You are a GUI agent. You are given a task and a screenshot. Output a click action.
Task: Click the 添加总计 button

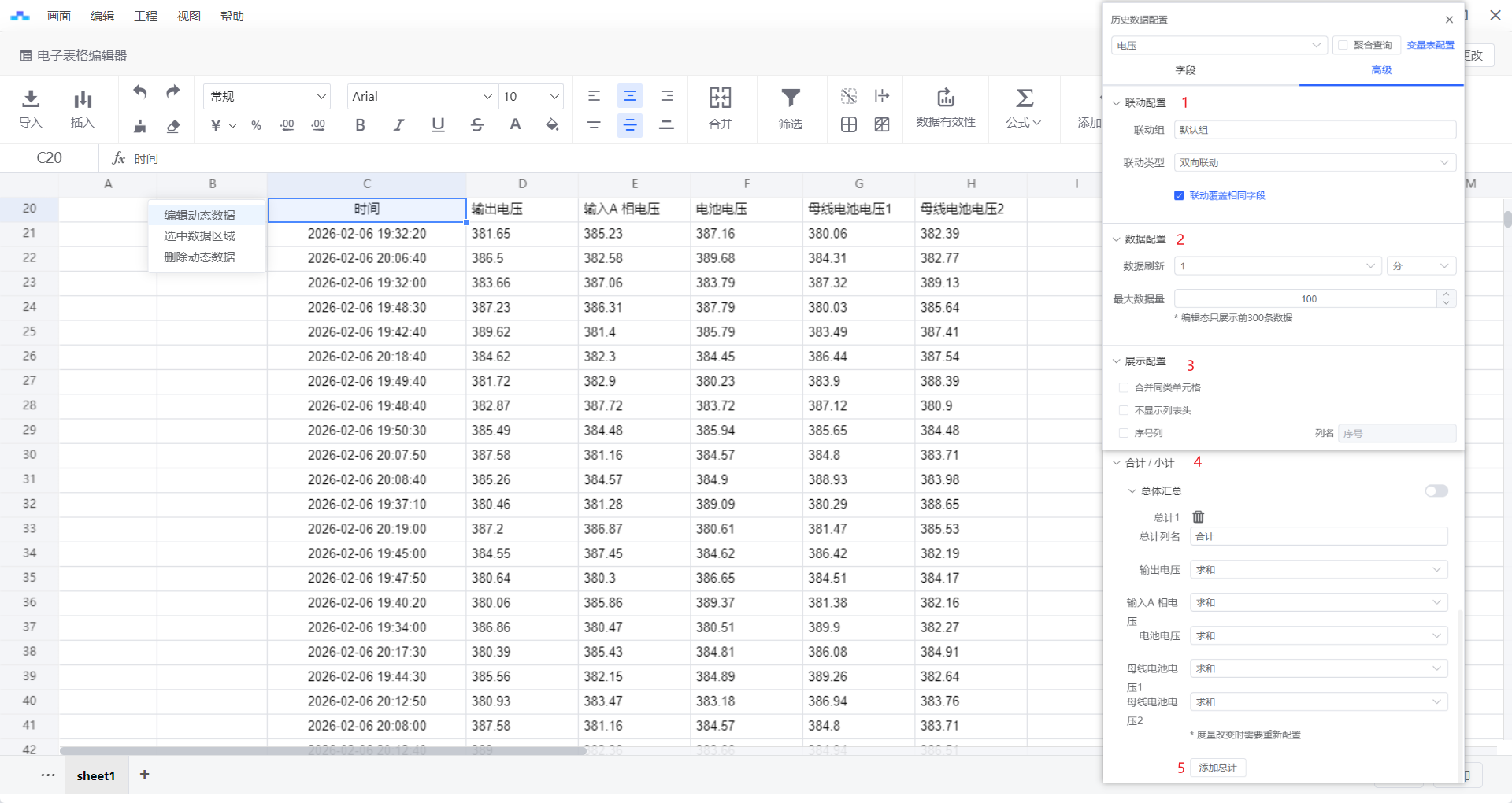[1217, 768]
